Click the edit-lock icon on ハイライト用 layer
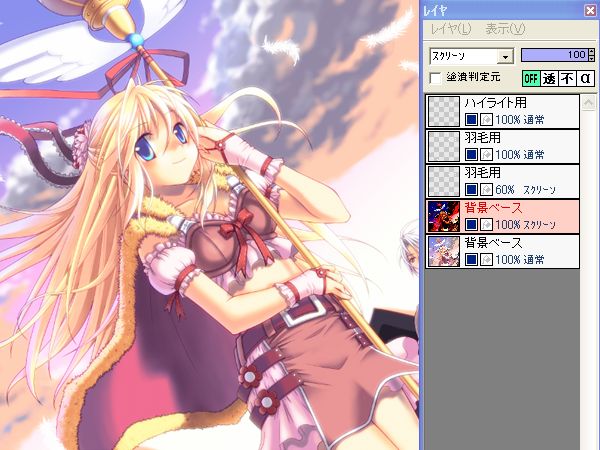 (485, 120)
